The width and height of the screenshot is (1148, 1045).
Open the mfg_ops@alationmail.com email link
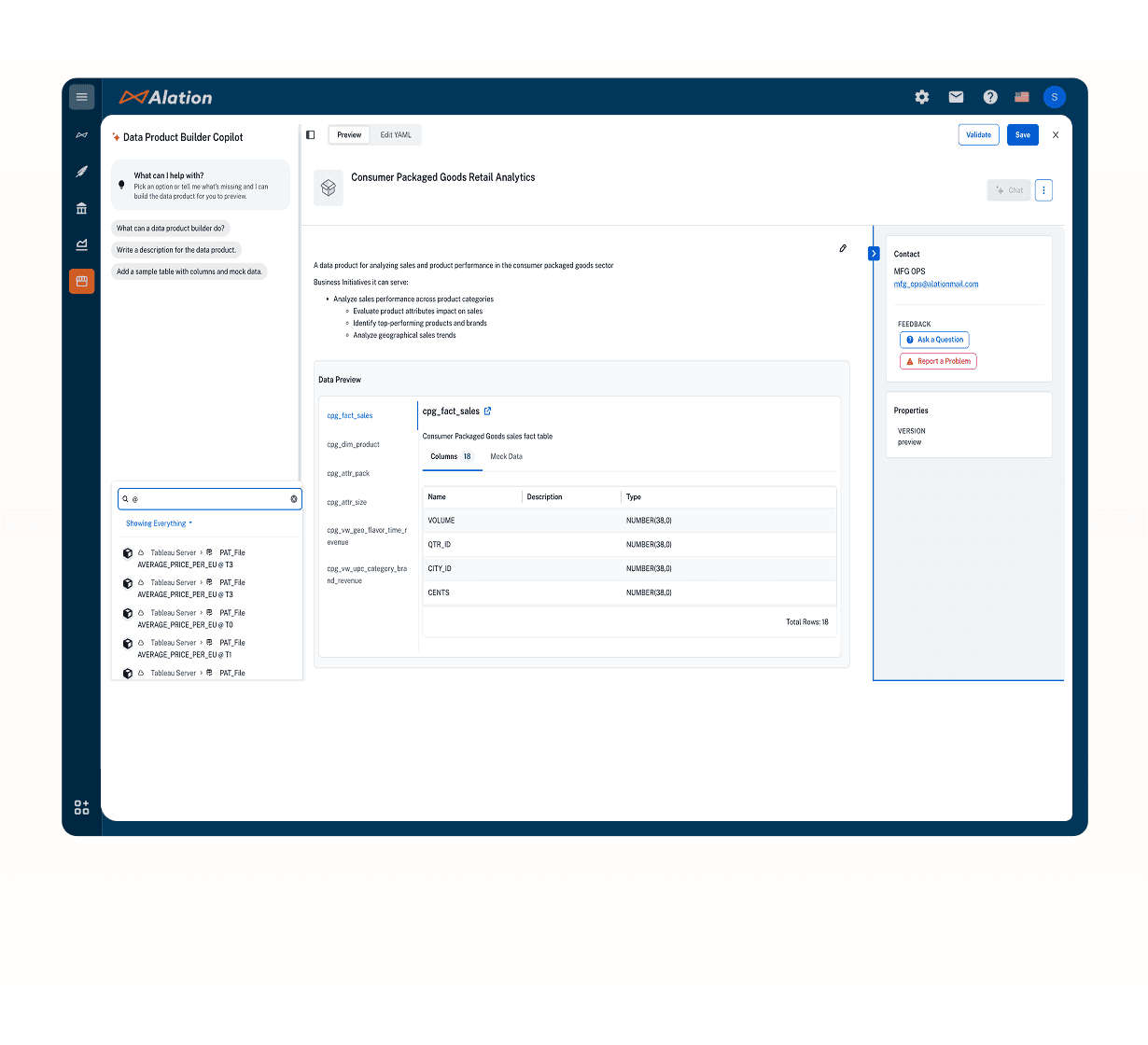tap(935, 284)
